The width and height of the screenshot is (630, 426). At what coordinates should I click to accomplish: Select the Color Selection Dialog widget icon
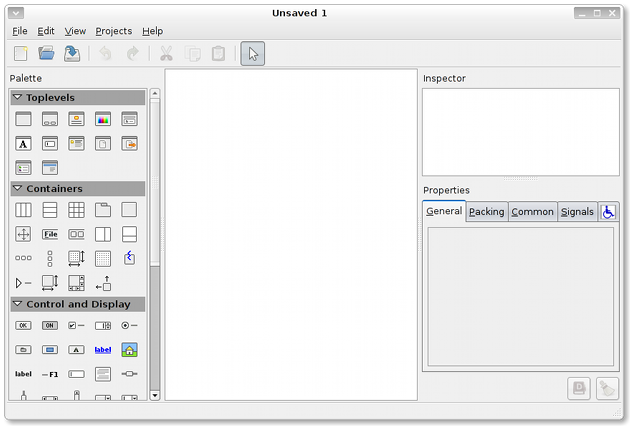click(x=102, y=119)
